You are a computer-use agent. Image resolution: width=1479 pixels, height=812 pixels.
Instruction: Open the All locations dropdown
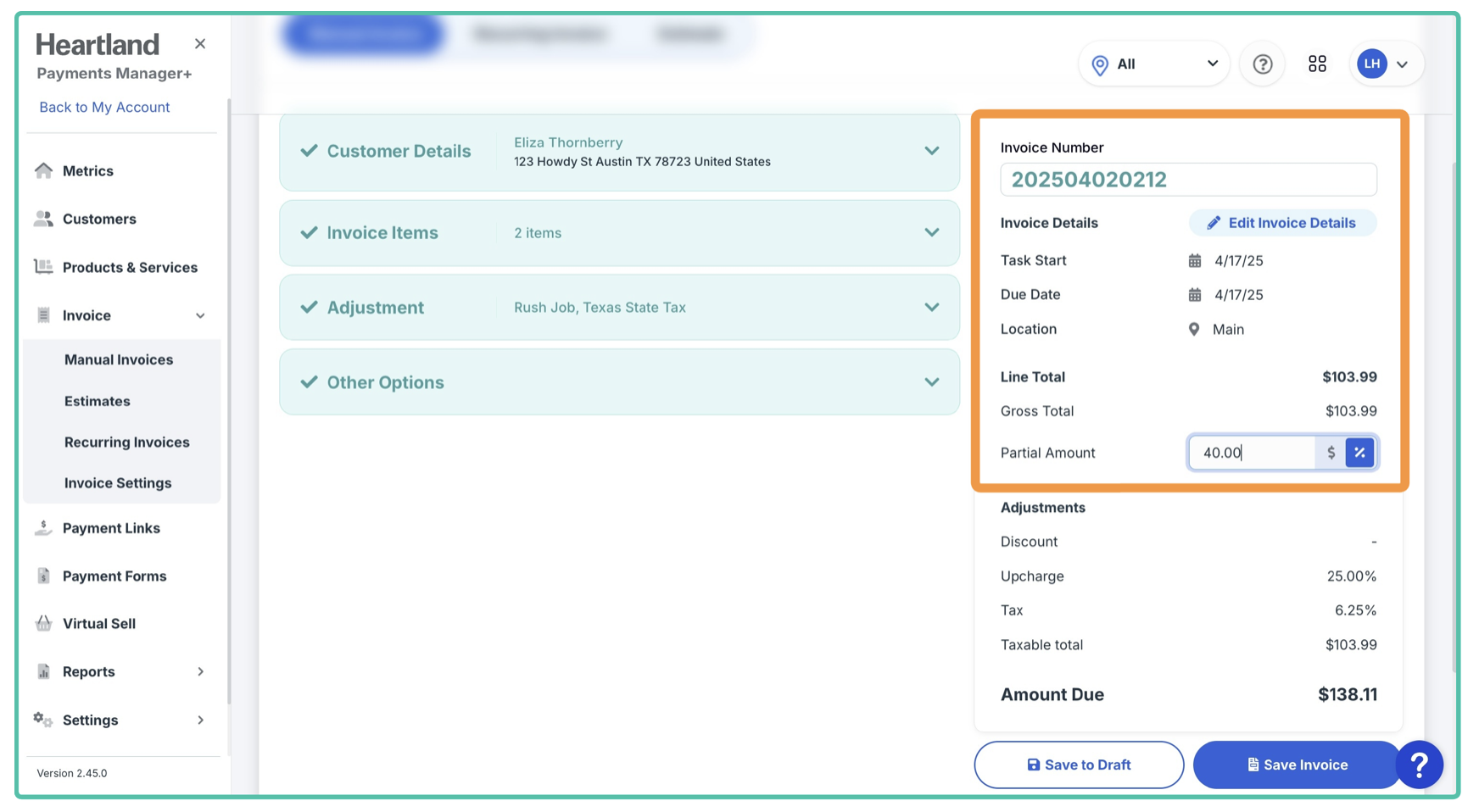click(1153, 64)
